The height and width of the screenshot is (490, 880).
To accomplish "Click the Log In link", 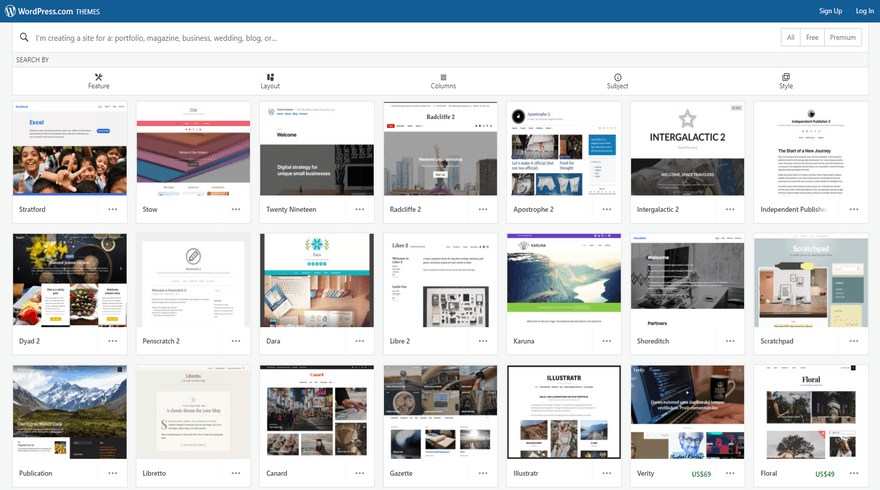I will click(864, 11).
